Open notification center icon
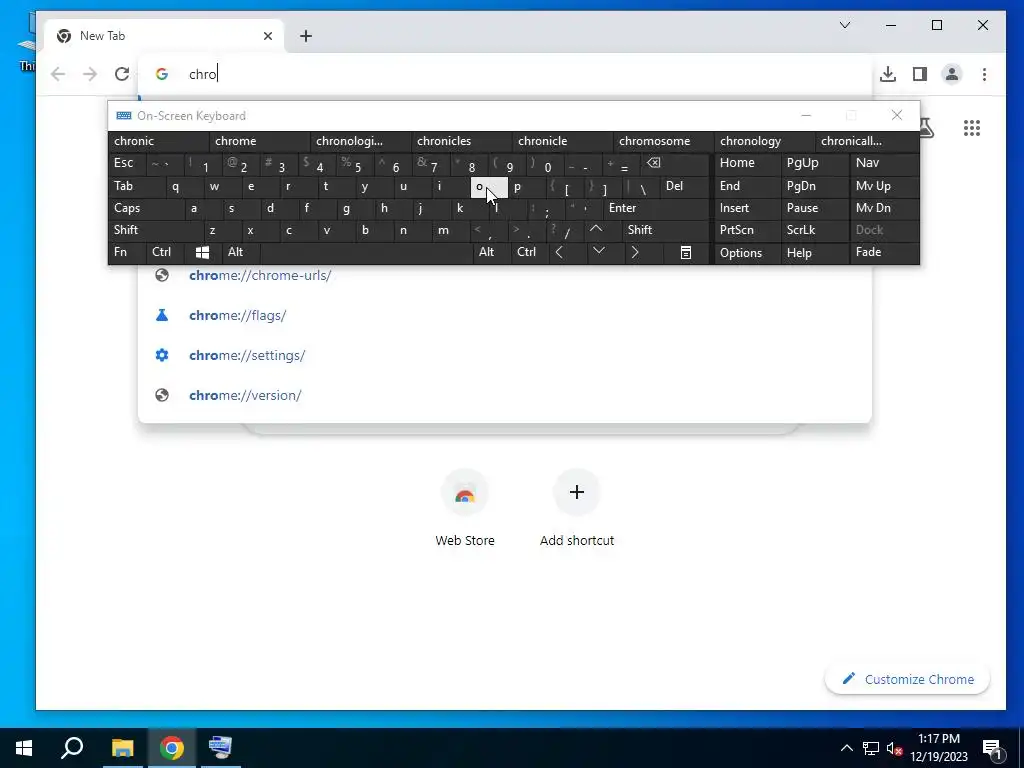 click(992, 748)
